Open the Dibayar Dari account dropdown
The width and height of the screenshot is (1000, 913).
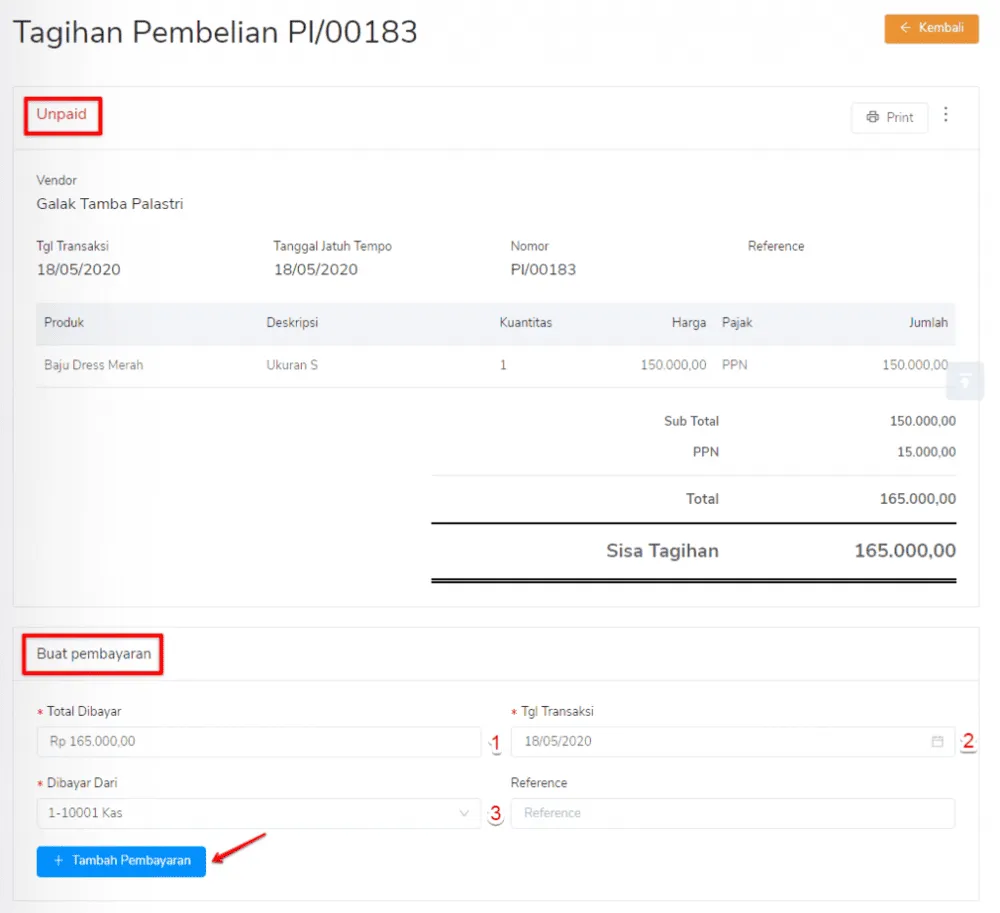point(259,813)
